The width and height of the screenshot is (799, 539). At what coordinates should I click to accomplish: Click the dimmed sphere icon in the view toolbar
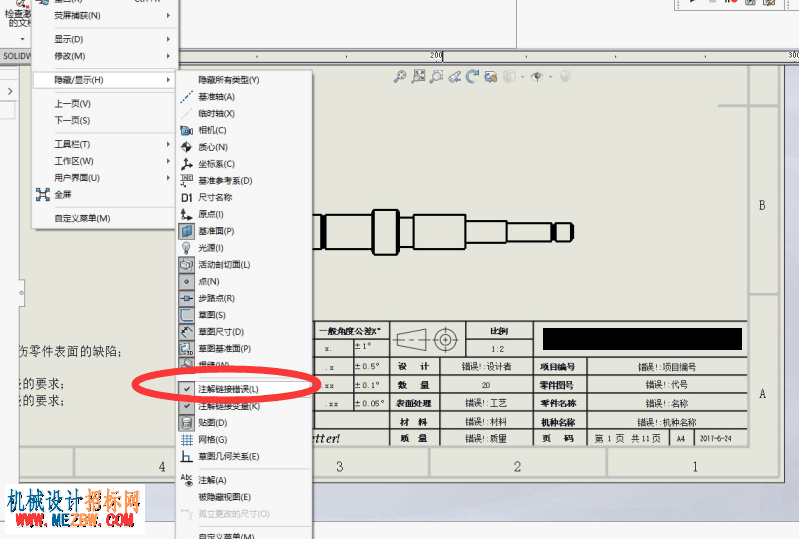point(565,76)
